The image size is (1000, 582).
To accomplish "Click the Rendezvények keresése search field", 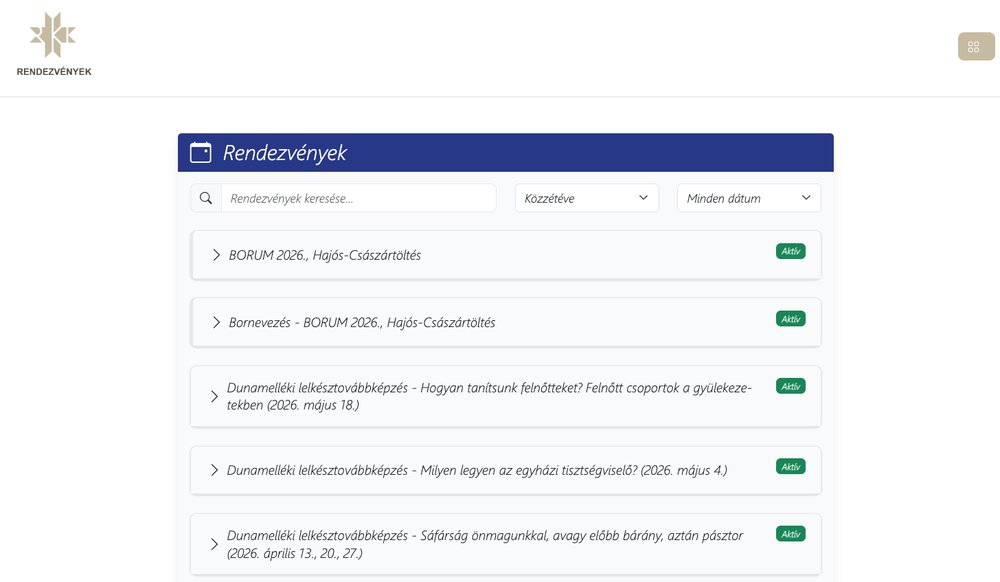I will [350, 197].
